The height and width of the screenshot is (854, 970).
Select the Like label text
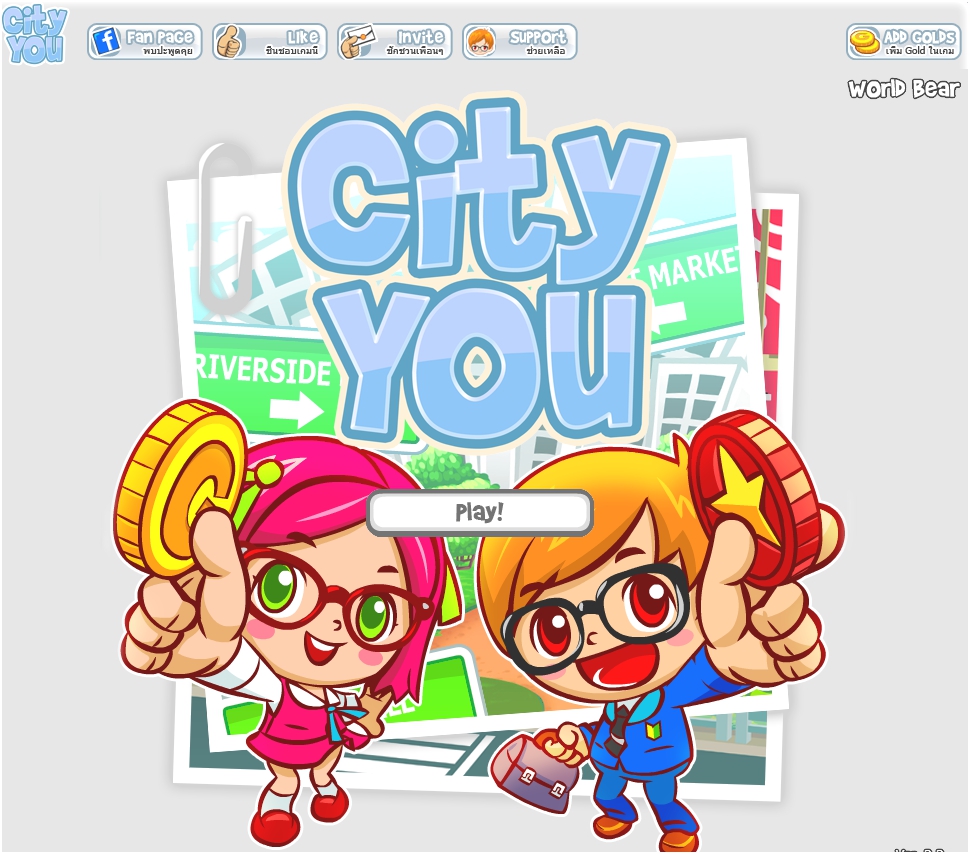pos(303,37)
